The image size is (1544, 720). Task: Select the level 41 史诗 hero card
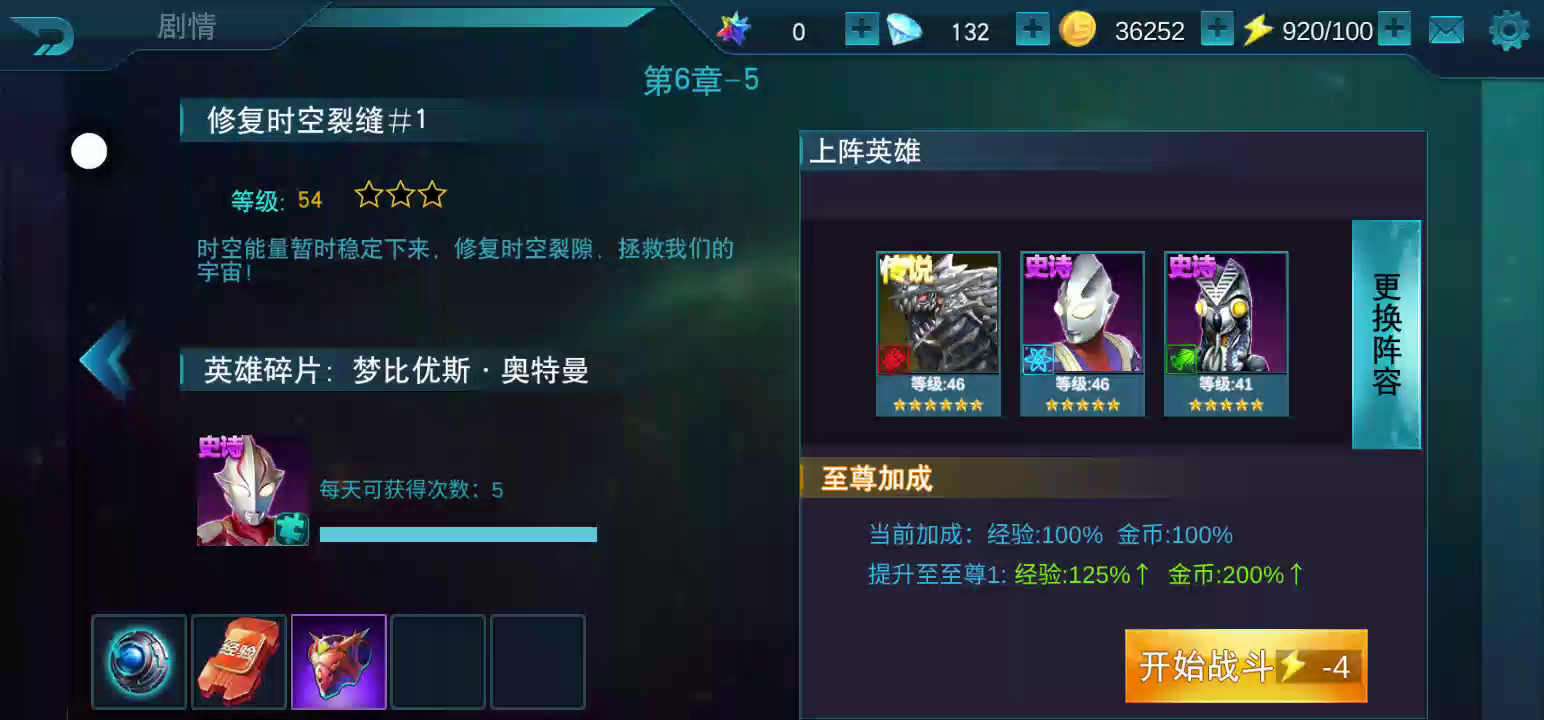pos(1226,334)
